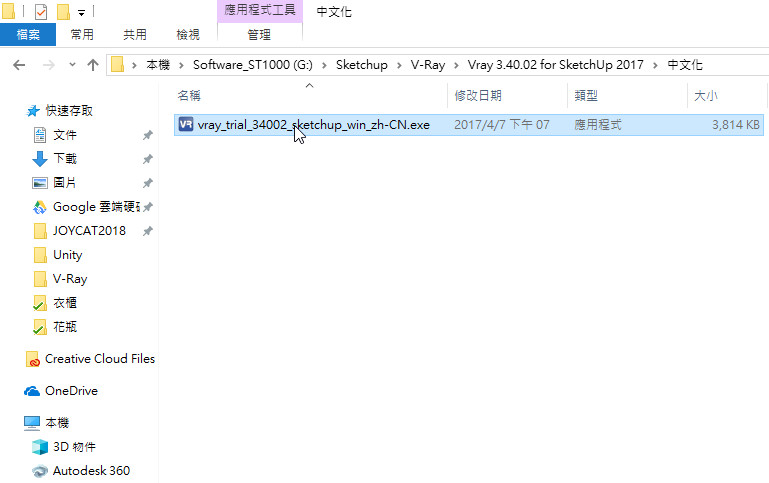Click the 3,814 KB size cell
Screen dimensions: 769x483
[736, 125]
